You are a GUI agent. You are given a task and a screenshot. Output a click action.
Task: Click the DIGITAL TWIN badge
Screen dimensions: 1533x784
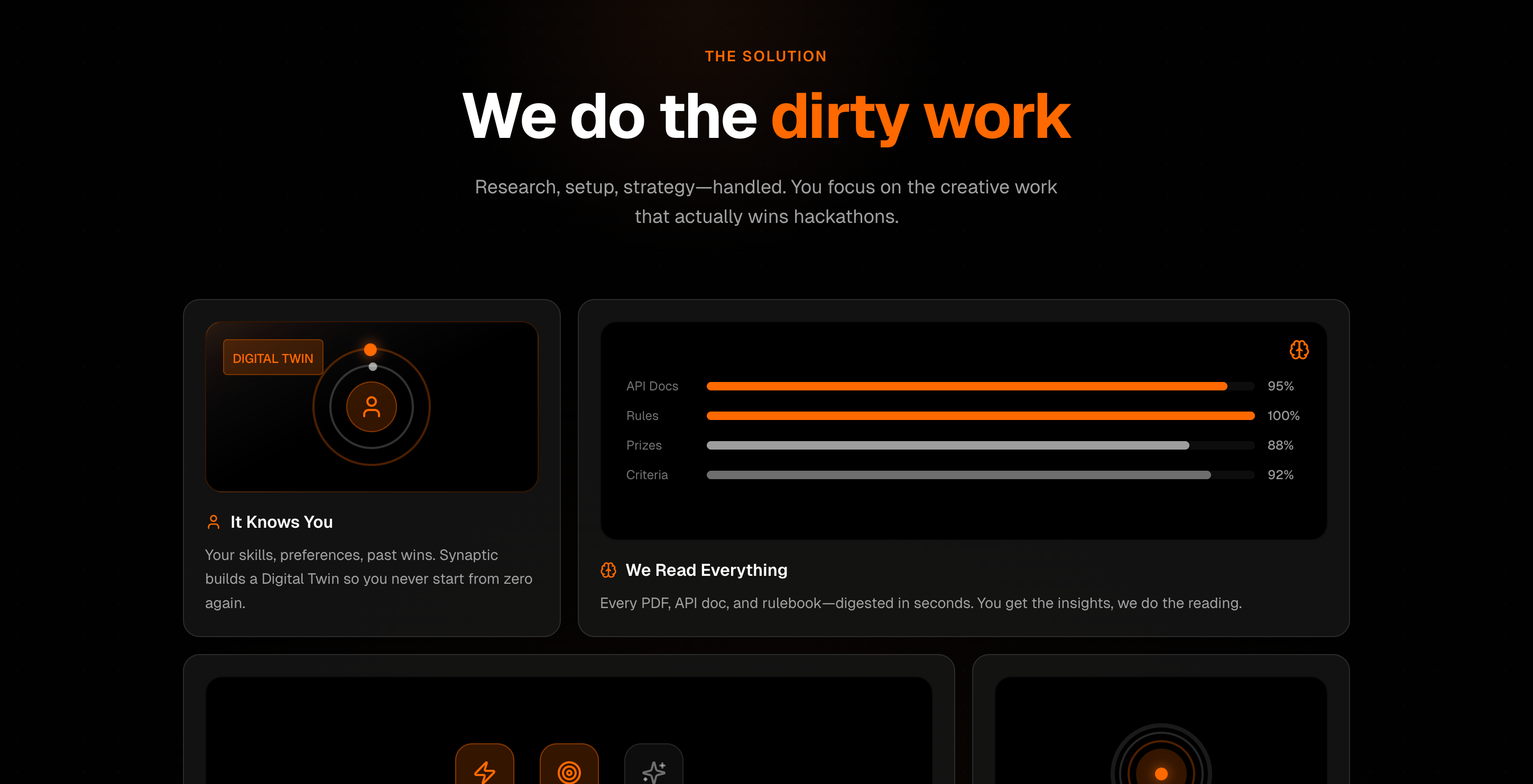click(x=273, y=358)
